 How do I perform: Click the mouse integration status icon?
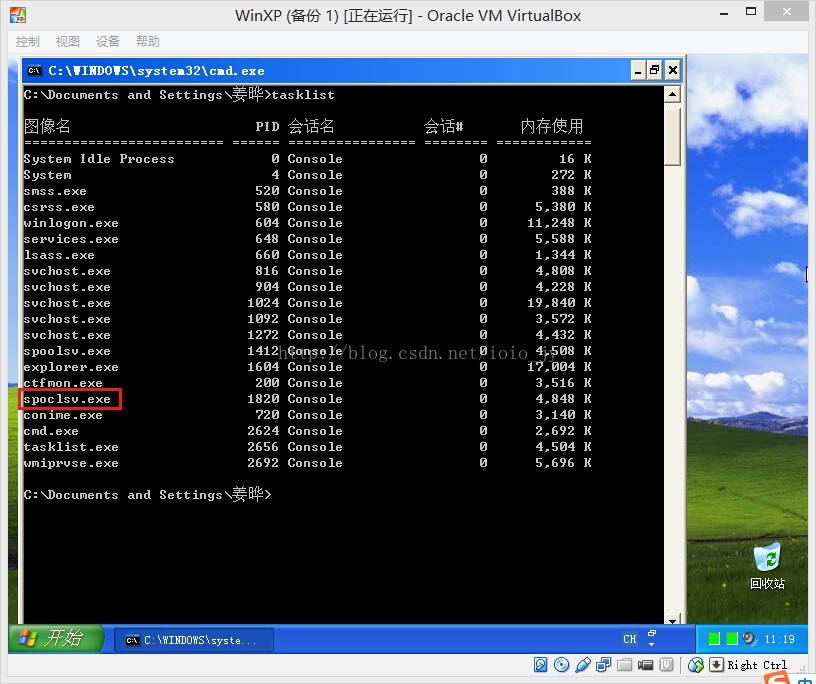pyautogui.click(x=696, y=665)
